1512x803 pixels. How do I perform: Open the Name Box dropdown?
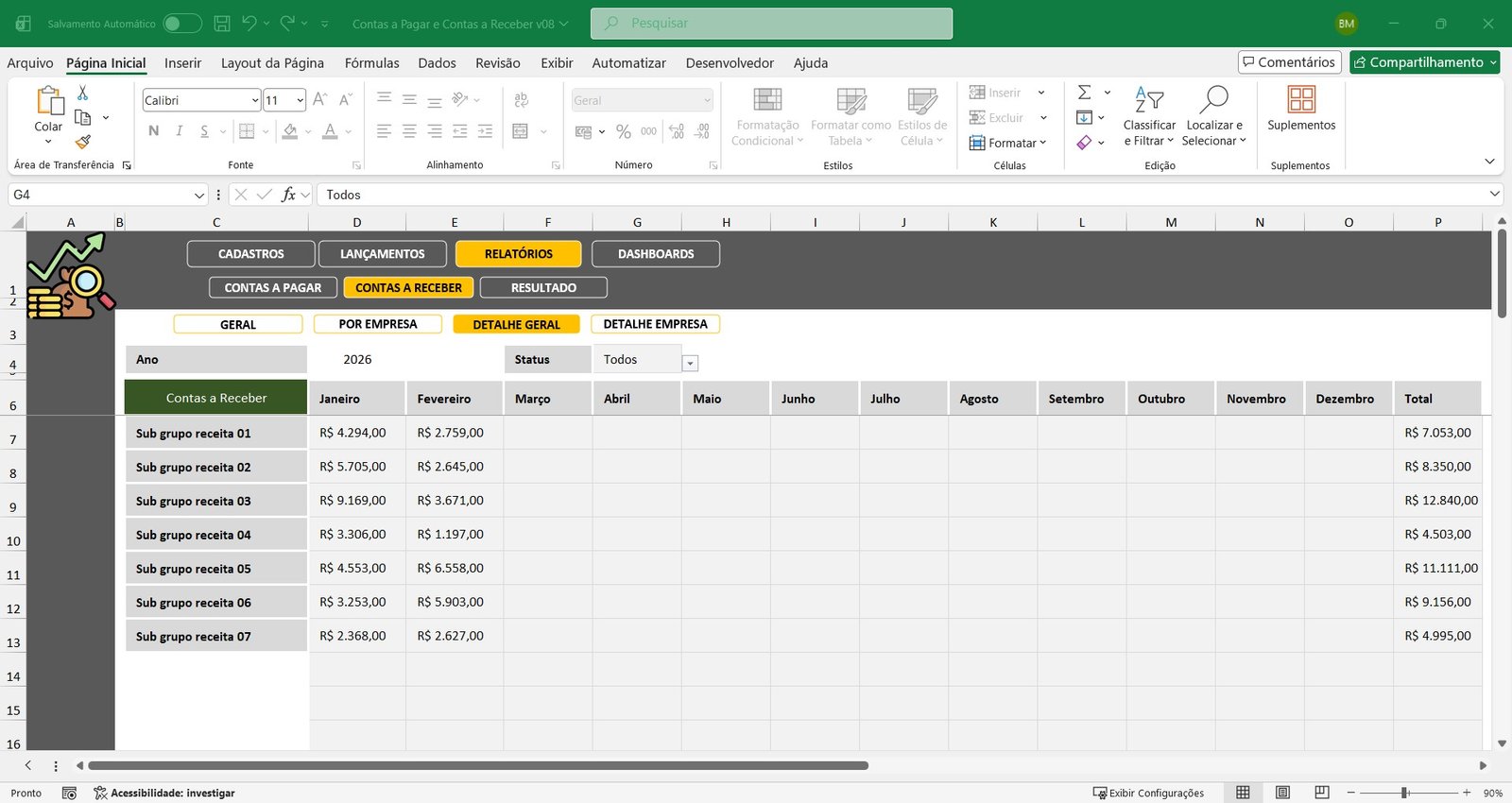198,195
